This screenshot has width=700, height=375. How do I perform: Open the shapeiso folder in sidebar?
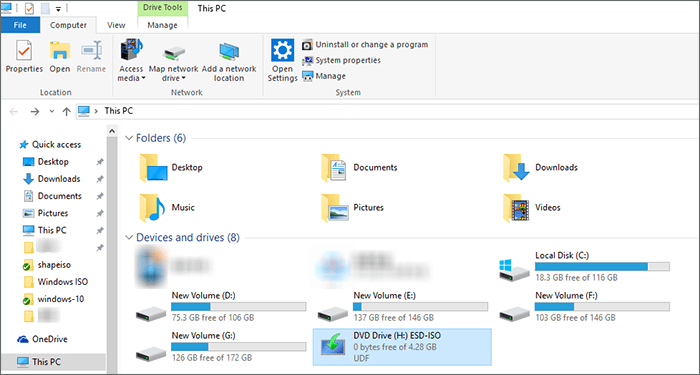[47, 265]
